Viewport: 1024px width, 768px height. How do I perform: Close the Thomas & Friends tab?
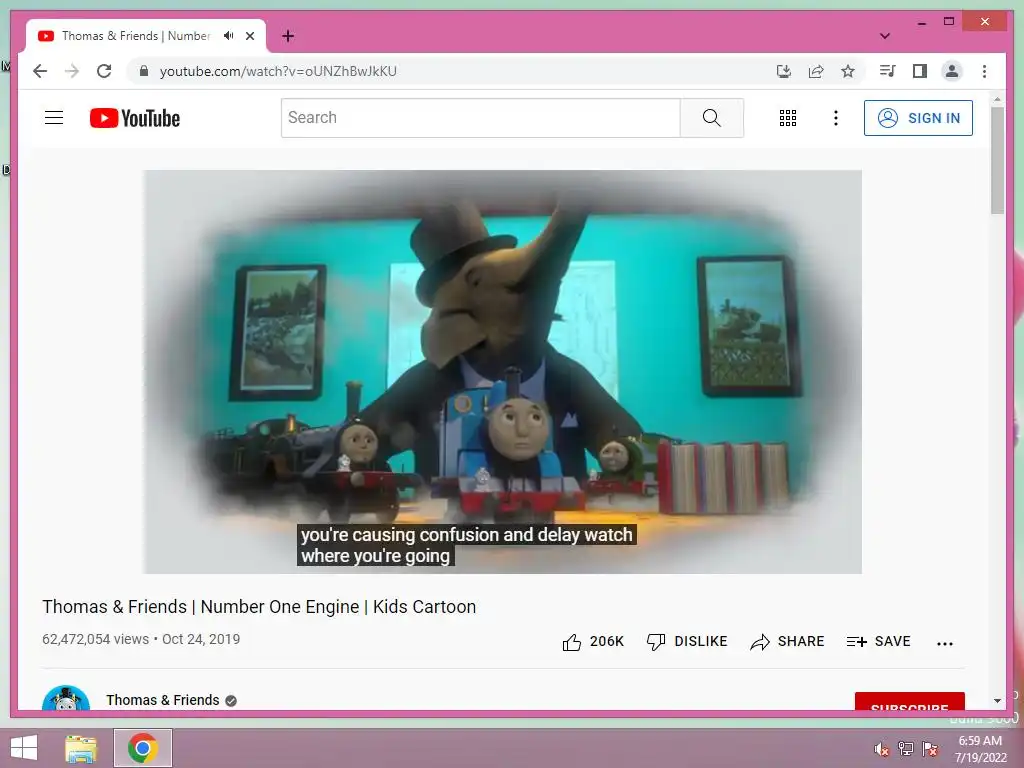(x=250, y=36)
